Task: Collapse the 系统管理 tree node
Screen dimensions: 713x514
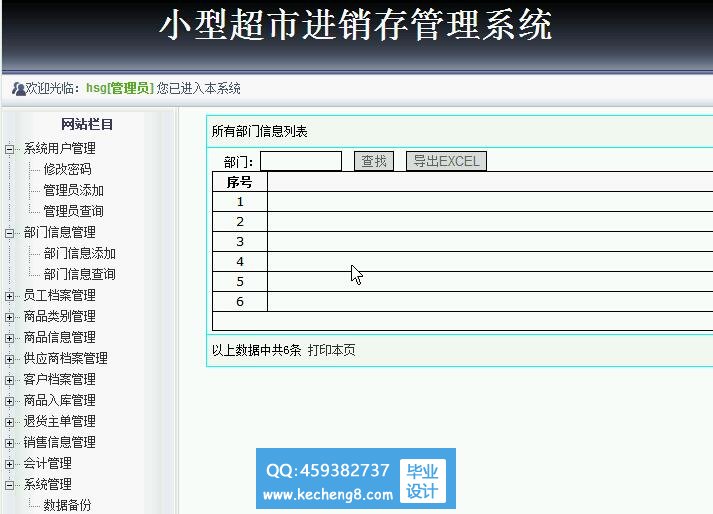Action: pos(9,485)
